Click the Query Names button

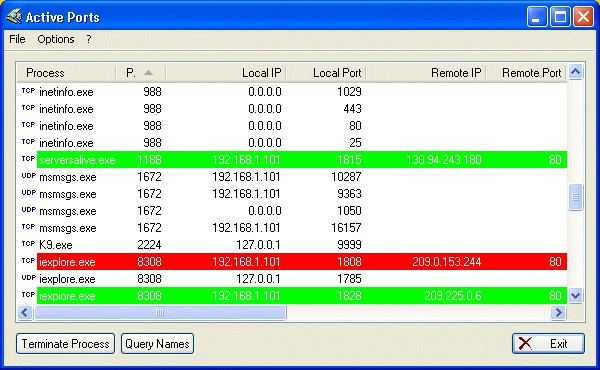click(x=157, y=344)
